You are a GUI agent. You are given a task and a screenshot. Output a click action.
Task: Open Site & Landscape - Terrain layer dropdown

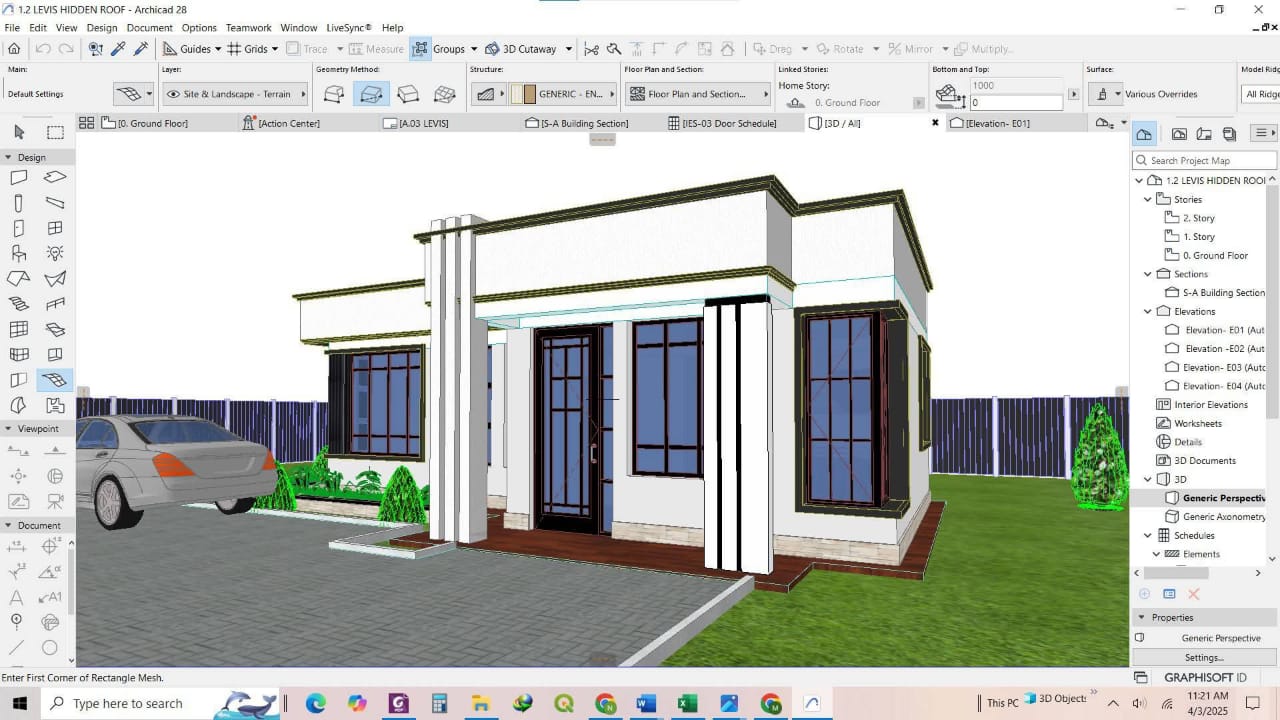click(x=236, y=94)
